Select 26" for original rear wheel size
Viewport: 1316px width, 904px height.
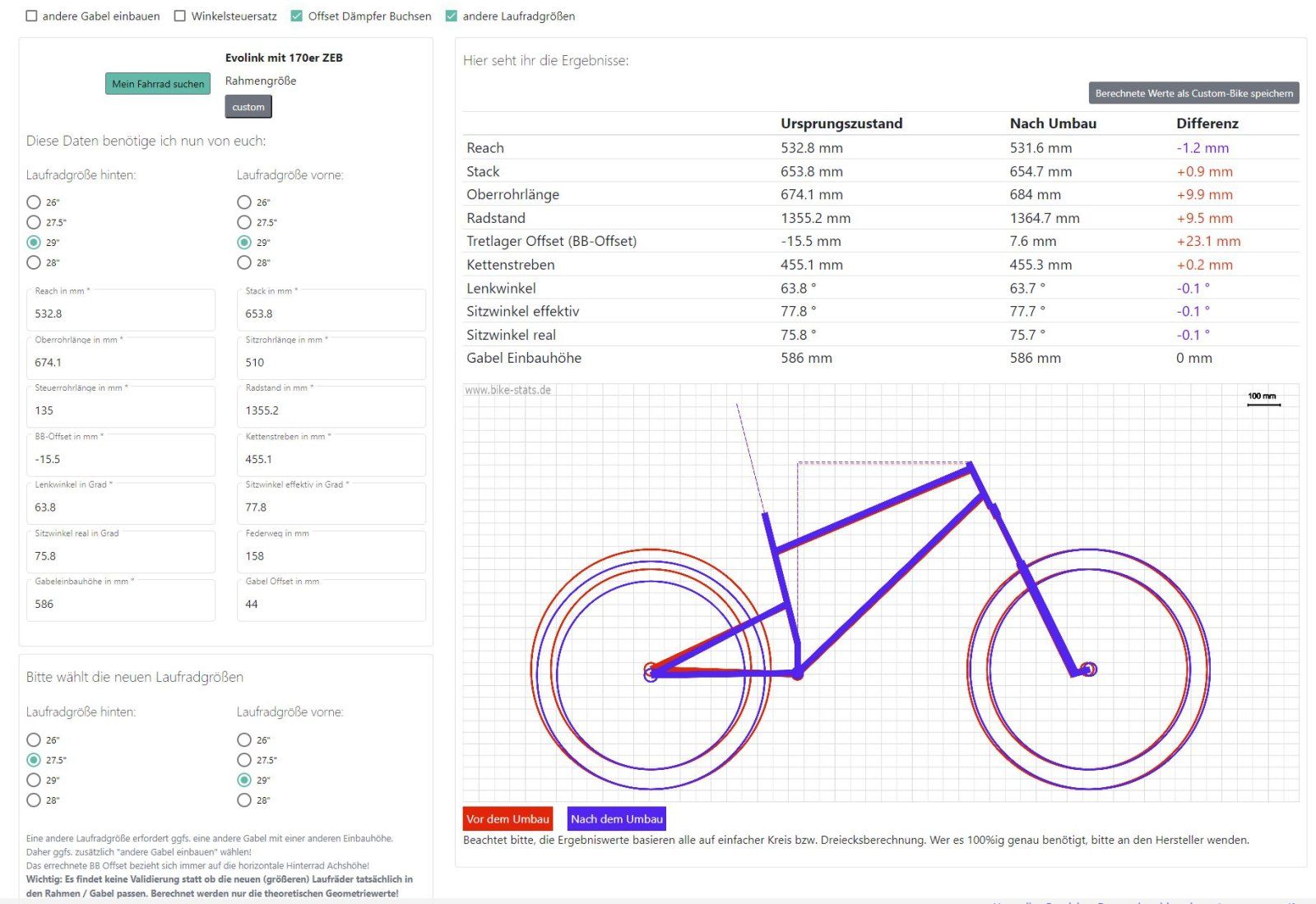click(34, 202)
